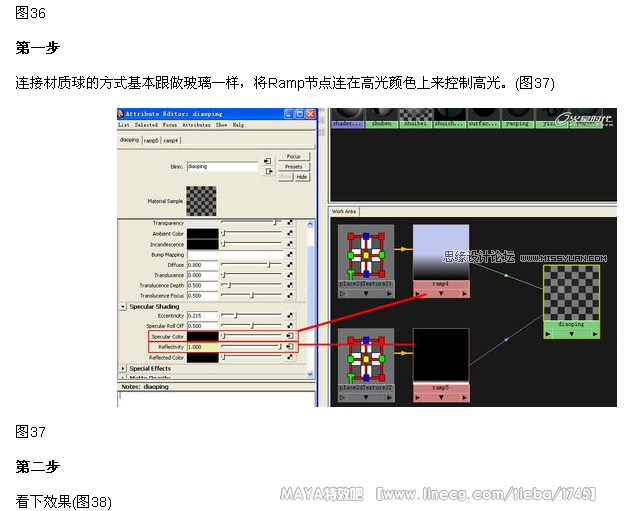Select the ramp5 node swatch

click(441, 354)
